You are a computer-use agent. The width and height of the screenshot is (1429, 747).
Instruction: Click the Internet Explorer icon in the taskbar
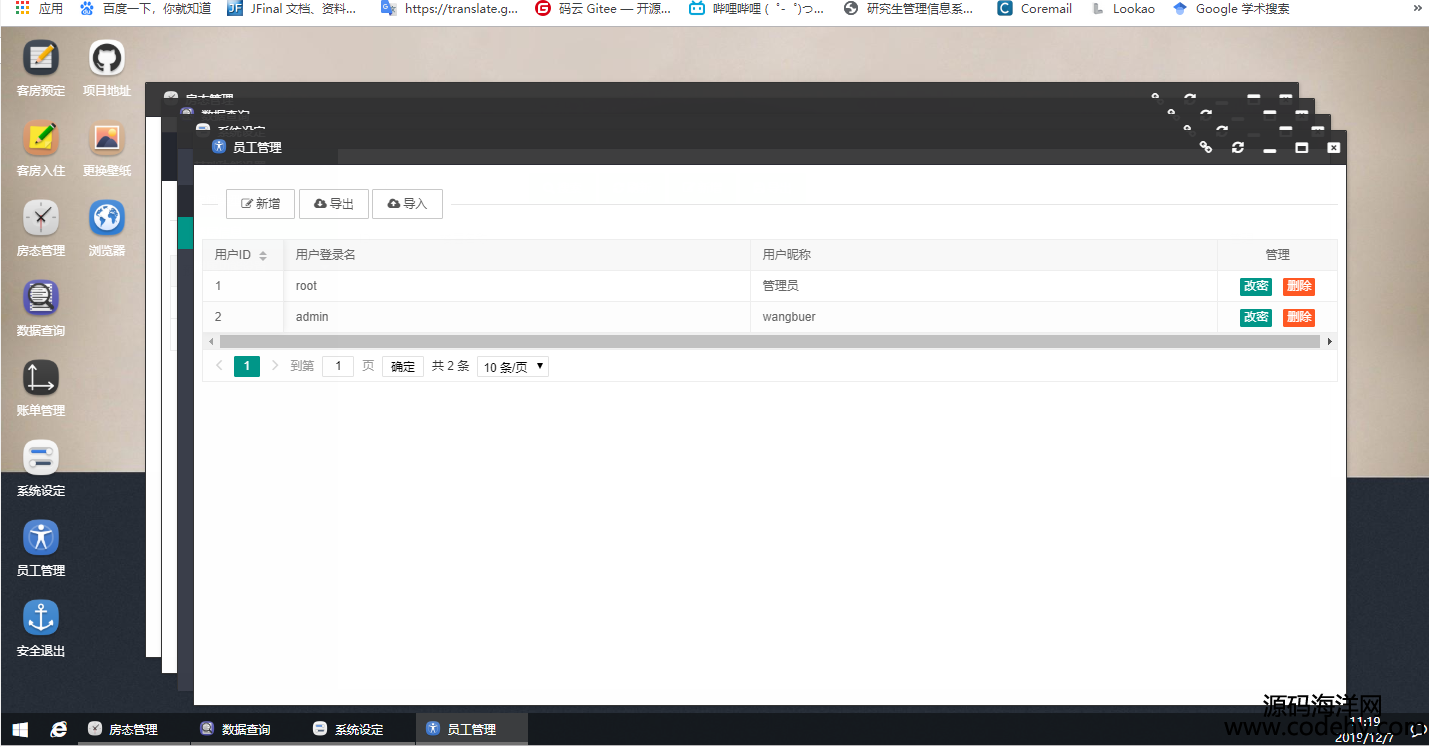pyautogui.click(x=59, y=729)
